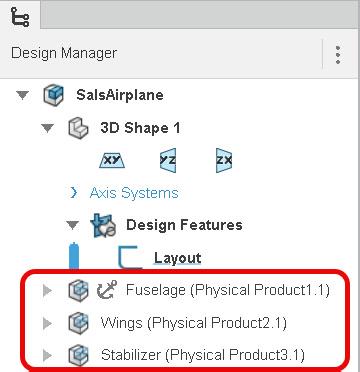Expand the Axis Systems group
The image size is (360, 372).
click(x=74, y=193)
